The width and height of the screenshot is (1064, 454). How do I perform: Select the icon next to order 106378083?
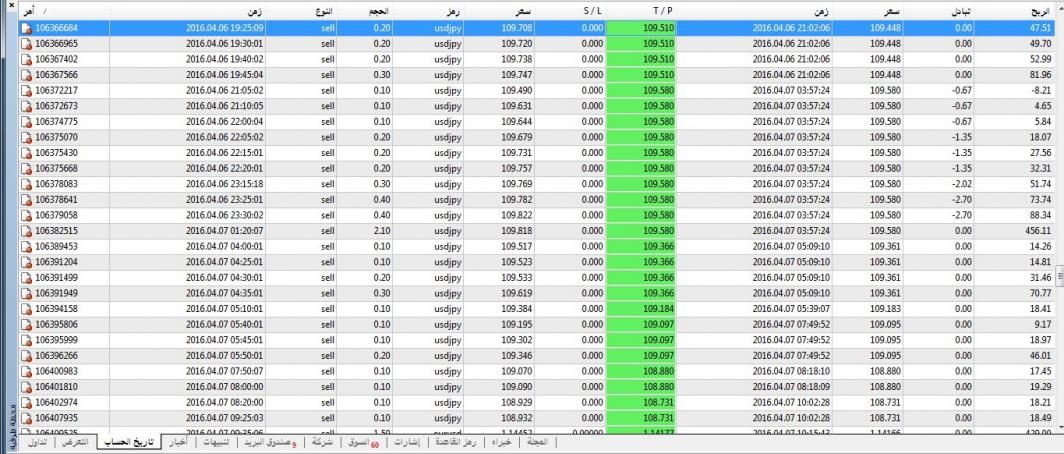pos(26,184)
